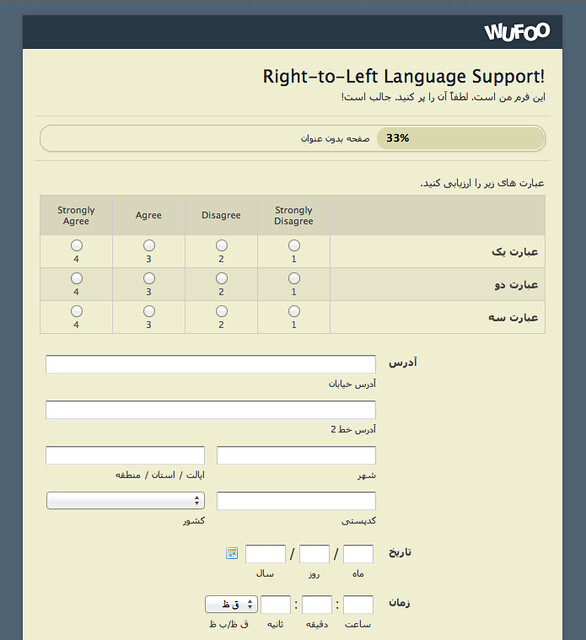Viewport: 586px width, 640px height.
Task: Click the month (ماه) date field
Action: click(x=358, y=554)
